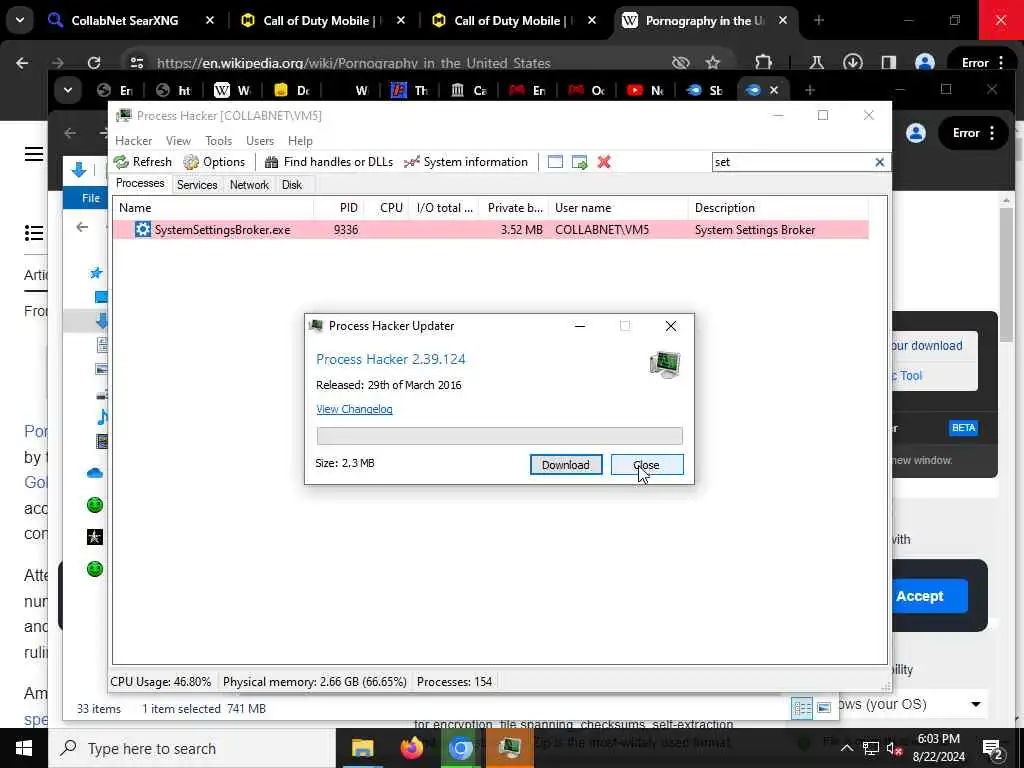The width and height of the screenshot is (1024, 768).
Task: Bookmark the page with the star icon
Action: 712,63
